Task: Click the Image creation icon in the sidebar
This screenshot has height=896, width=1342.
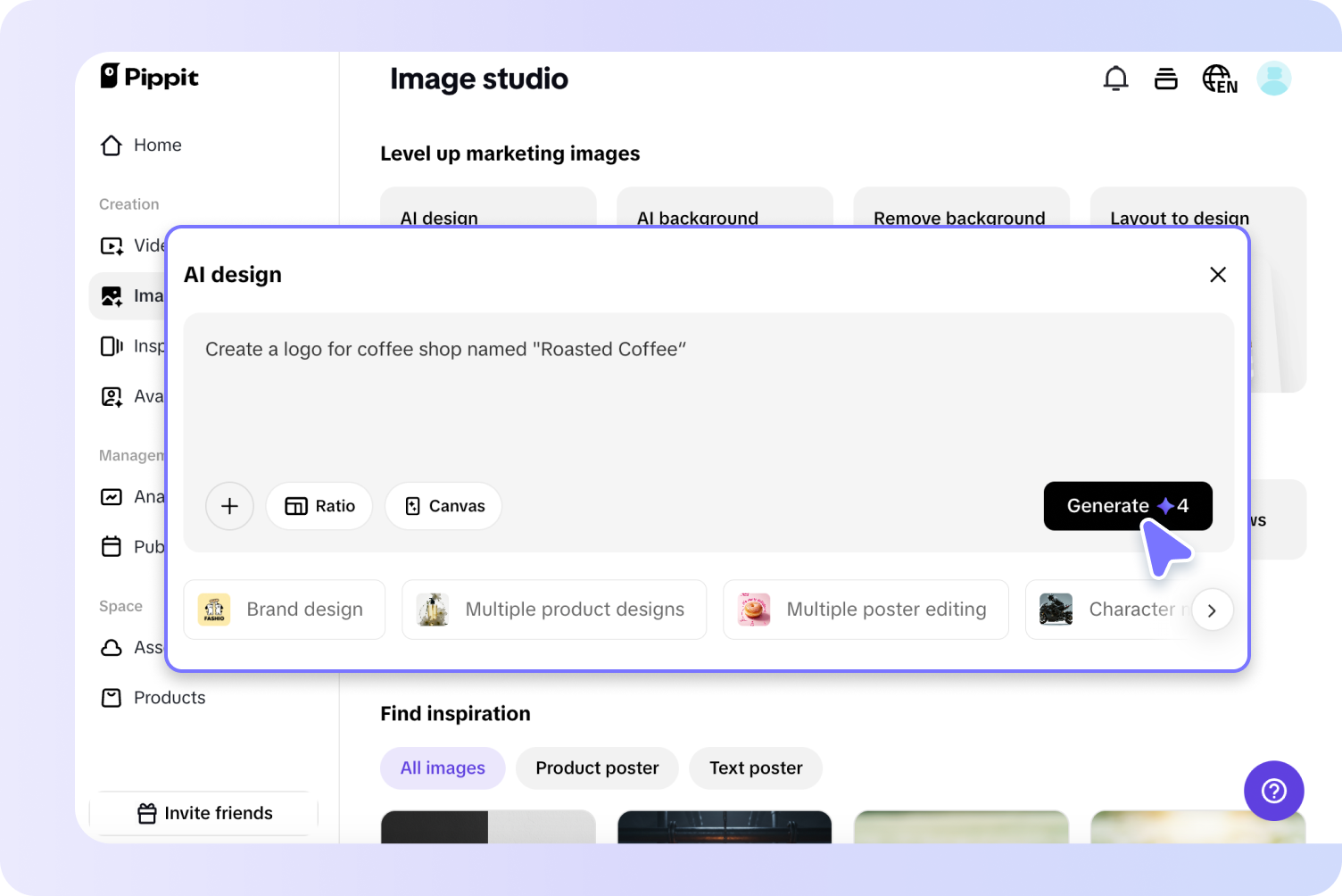Action: 111,295
